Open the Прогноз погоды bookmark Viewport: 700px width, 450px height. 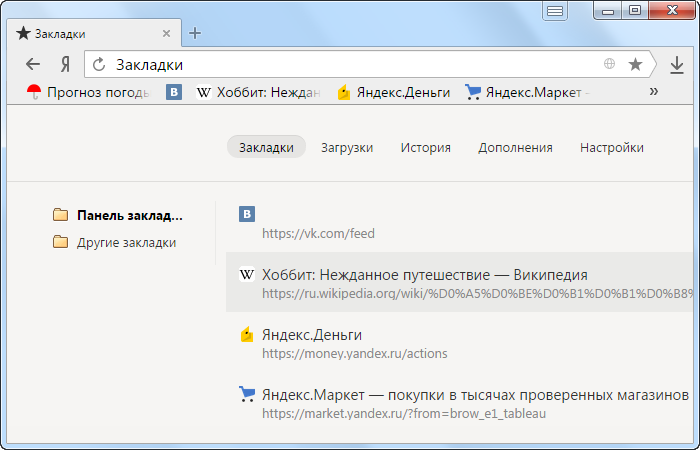(88, 92)
